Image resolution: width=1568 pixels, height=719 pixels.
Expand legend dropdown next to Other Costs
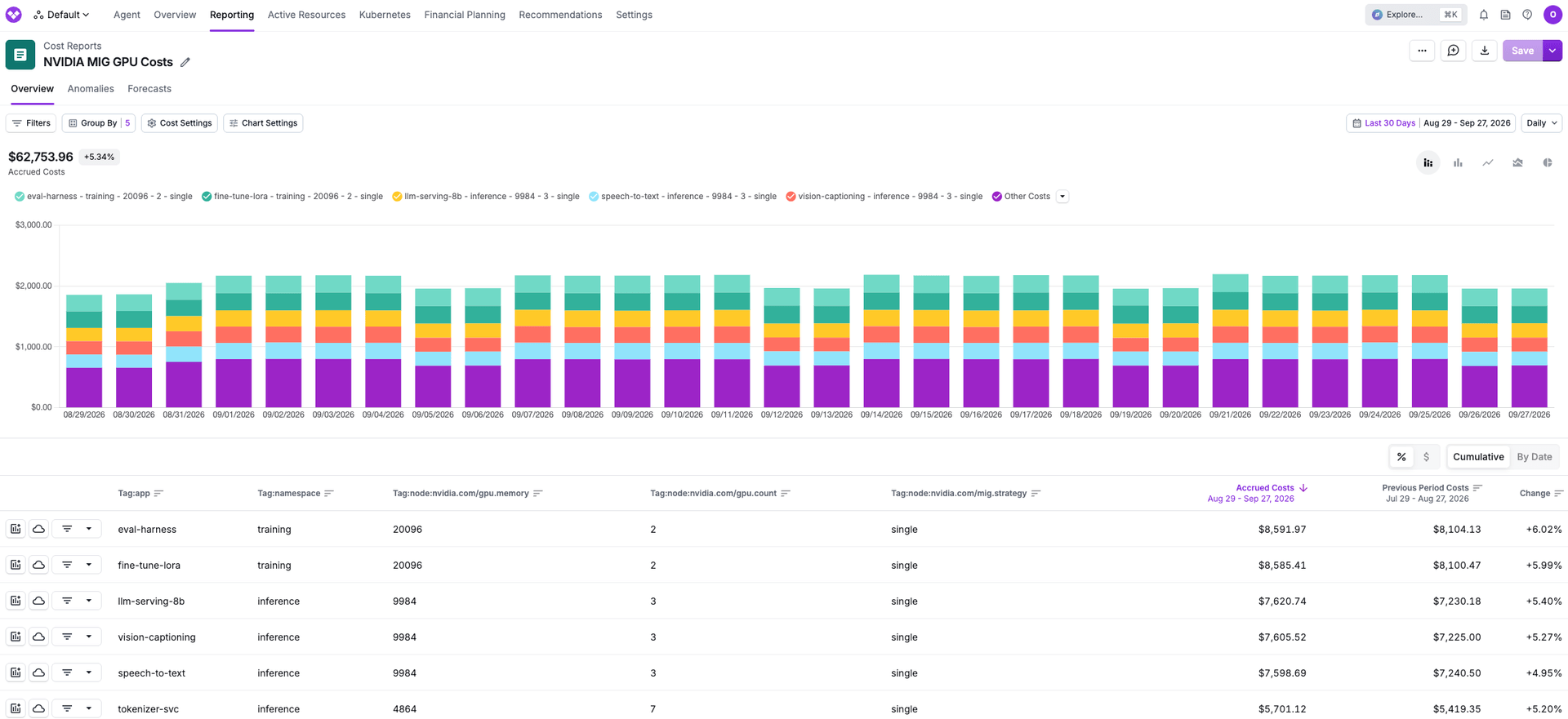pyautogui.click(x=1062, y=197)
